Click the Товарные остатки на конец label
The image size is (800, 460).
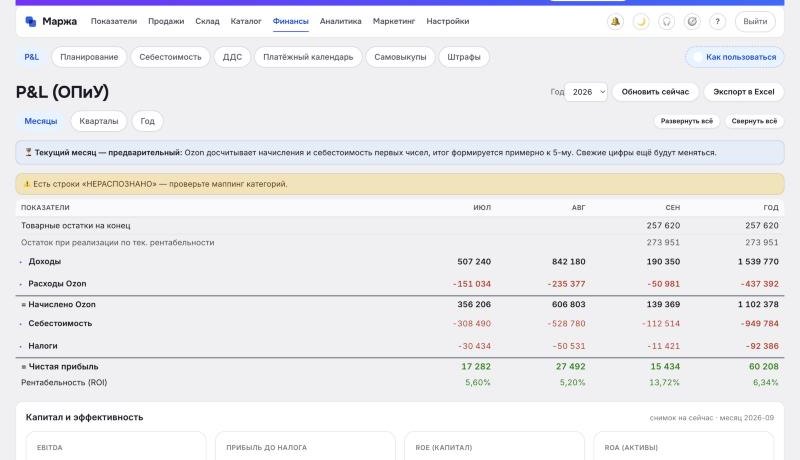76,225
